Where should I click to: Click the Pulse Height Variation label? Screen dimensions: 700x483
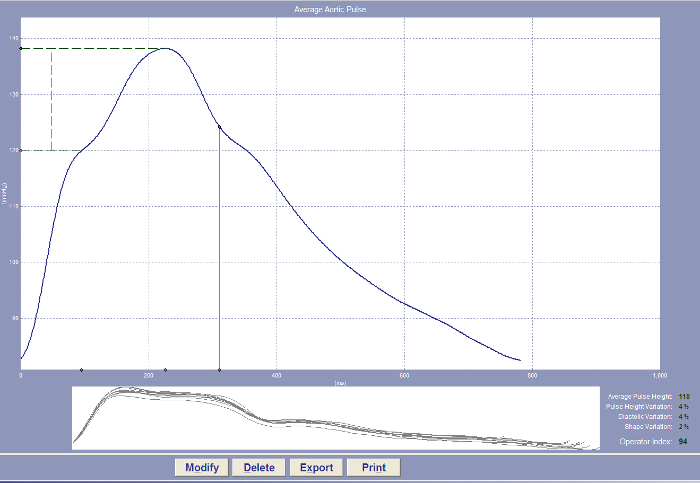(639, 407)
